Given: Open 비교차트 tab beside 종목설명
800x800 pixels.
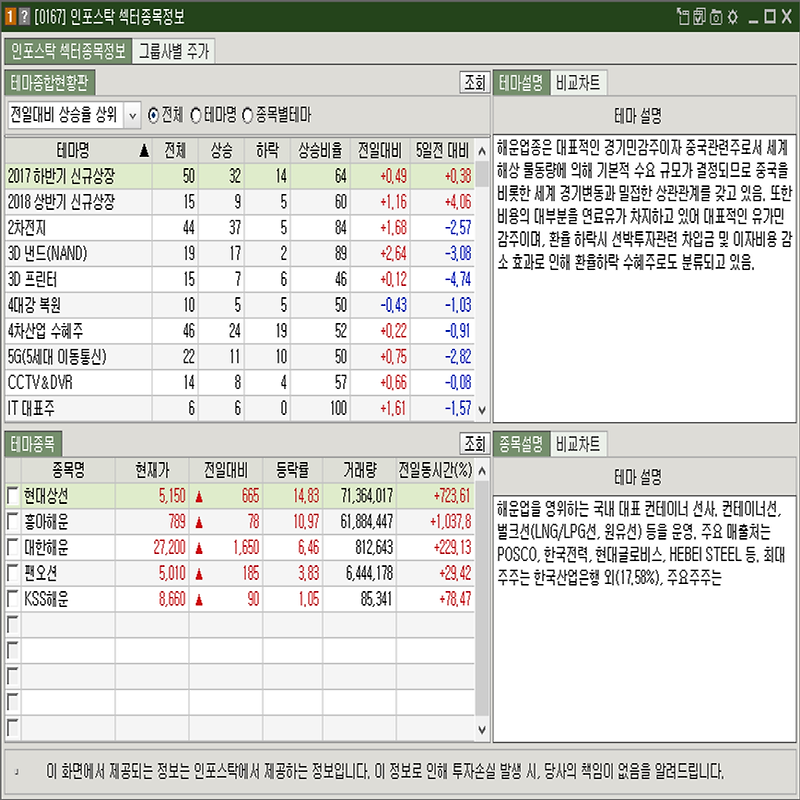Looking at the screenshot, I should pos(579,443).
